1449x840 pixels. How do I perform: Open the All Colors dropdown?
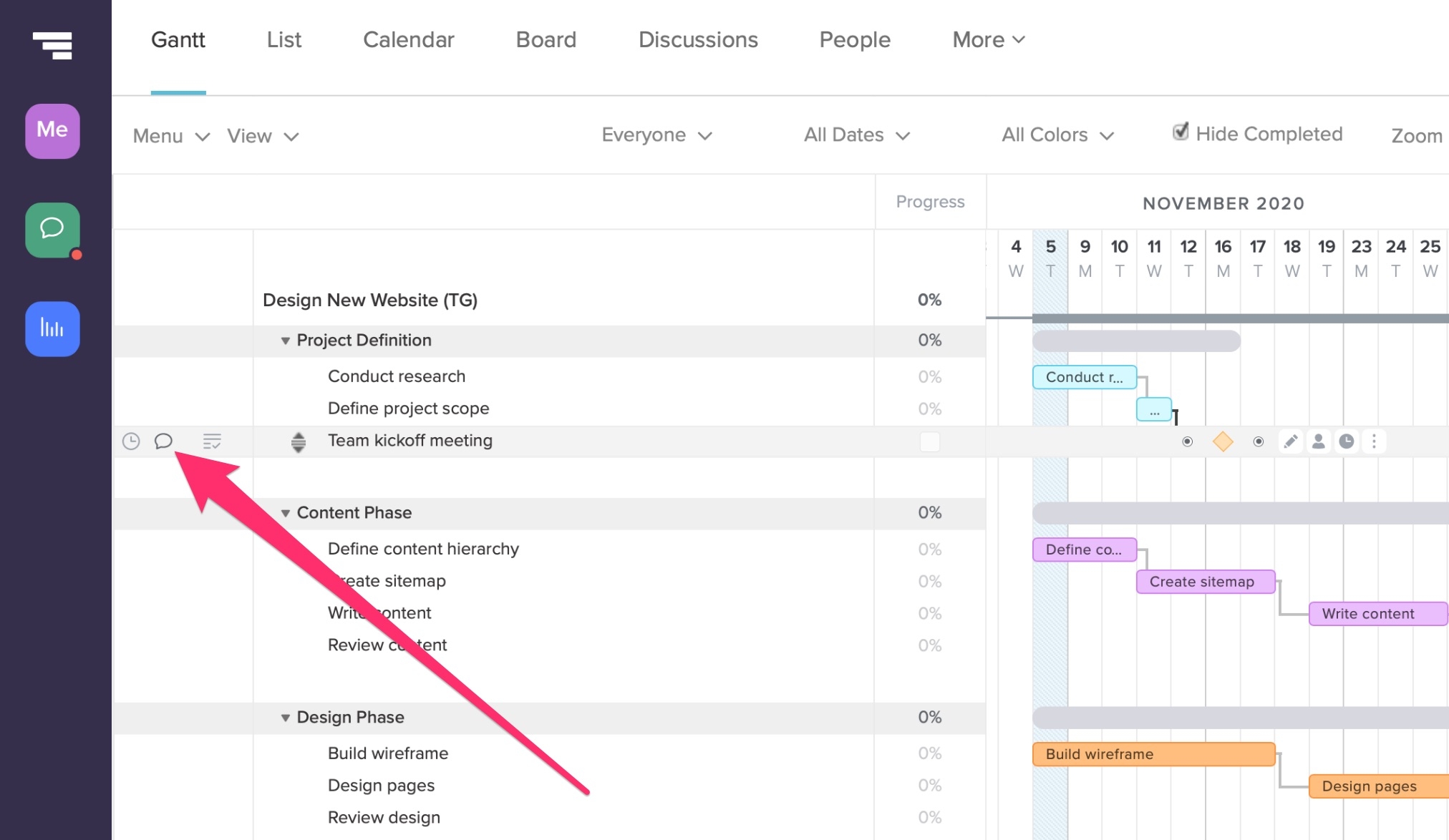pos(1057,135)
